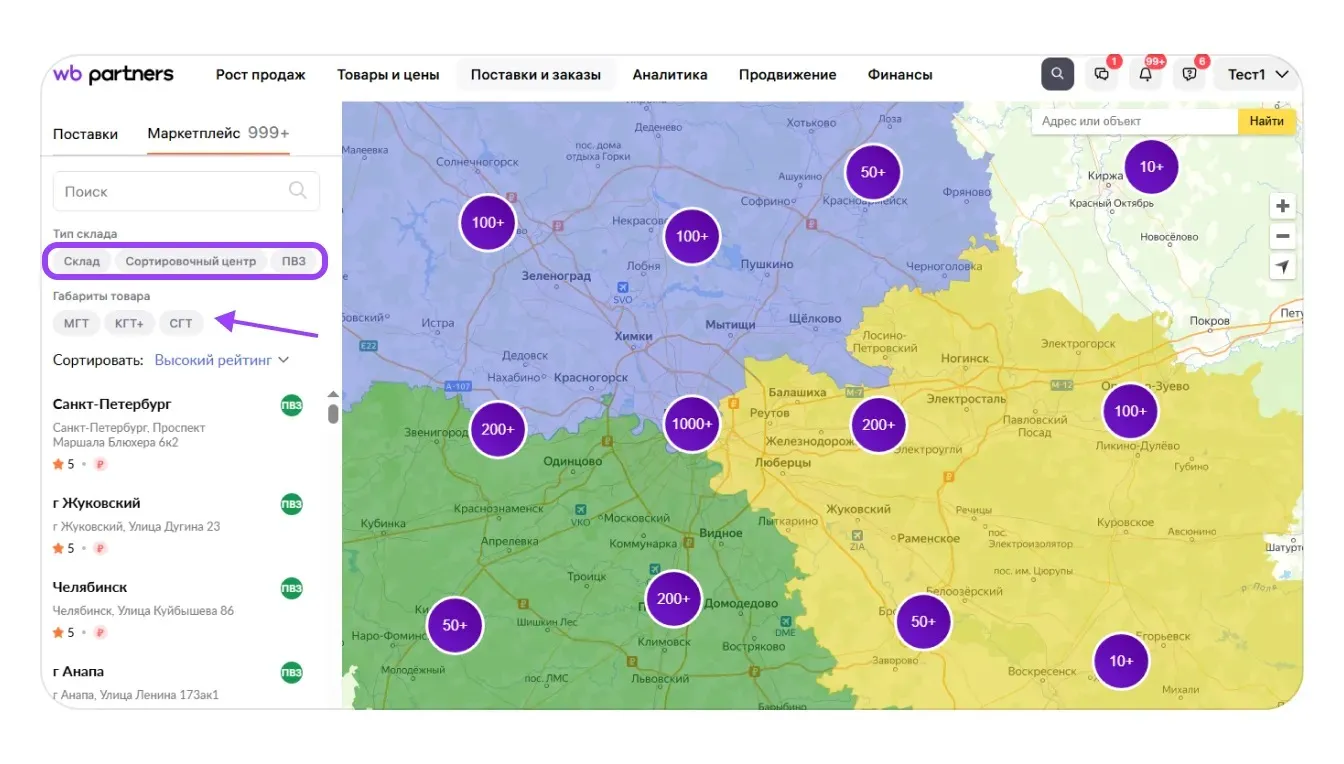Click the search magnifier icon in header
1344x764 pixels.
pos(1057,74)
